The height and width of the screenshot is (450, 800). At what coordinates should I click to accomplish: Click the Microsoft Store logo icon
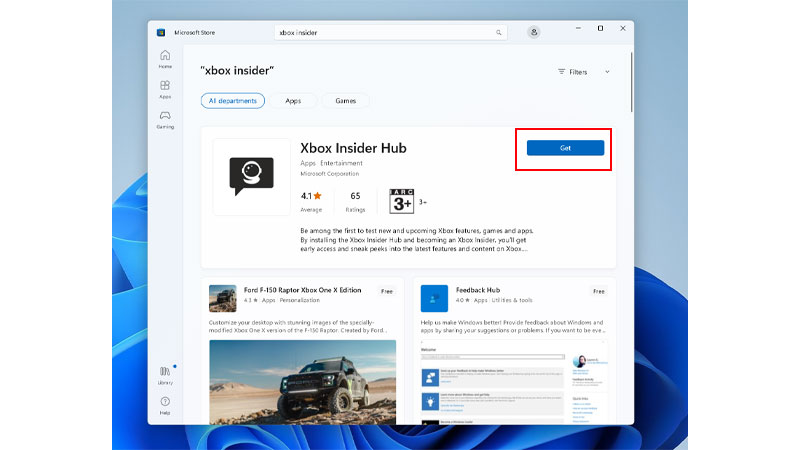click(161, 32)
